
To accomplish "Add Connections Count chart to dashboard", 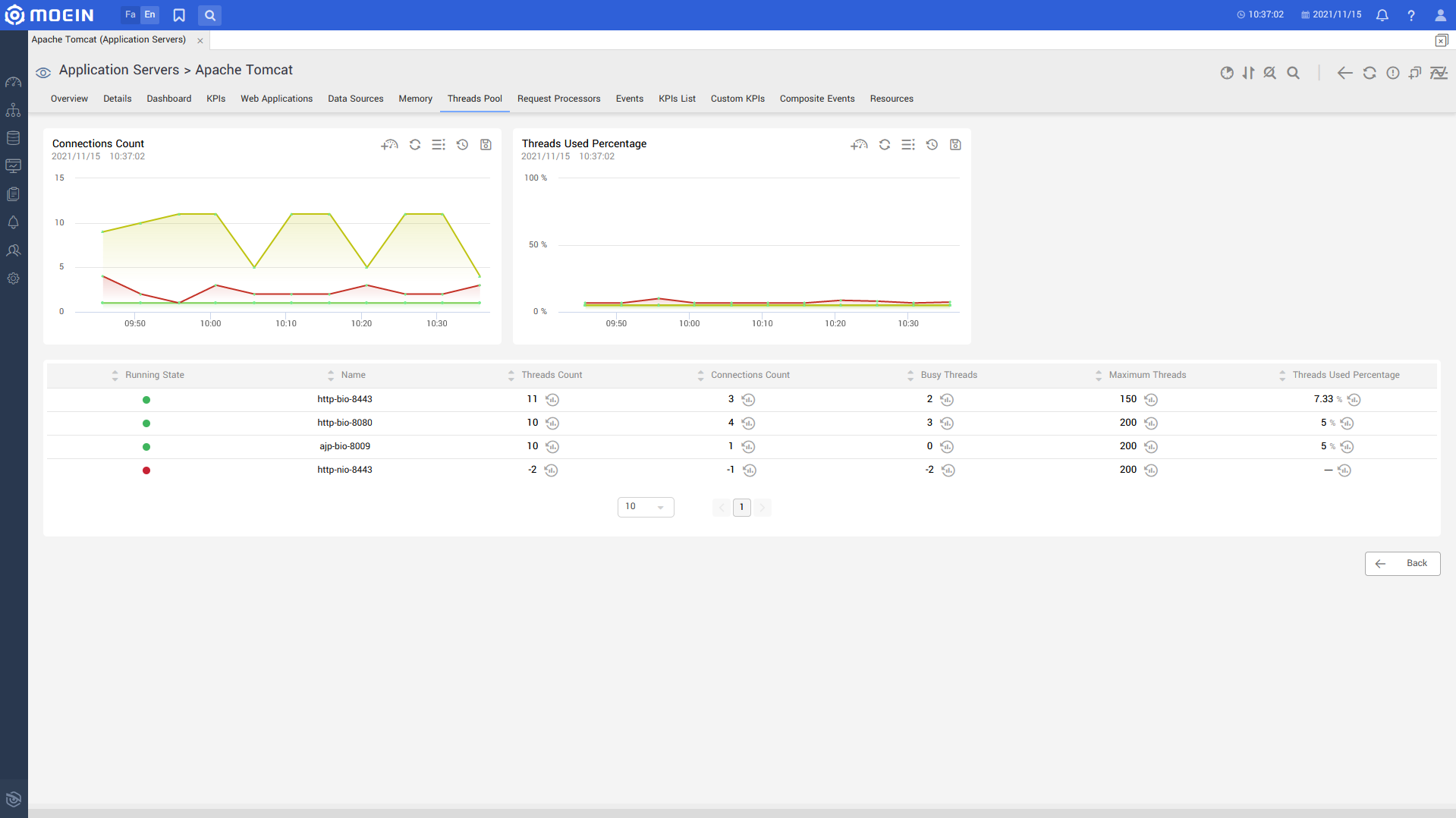I will (x=389, y=144).
